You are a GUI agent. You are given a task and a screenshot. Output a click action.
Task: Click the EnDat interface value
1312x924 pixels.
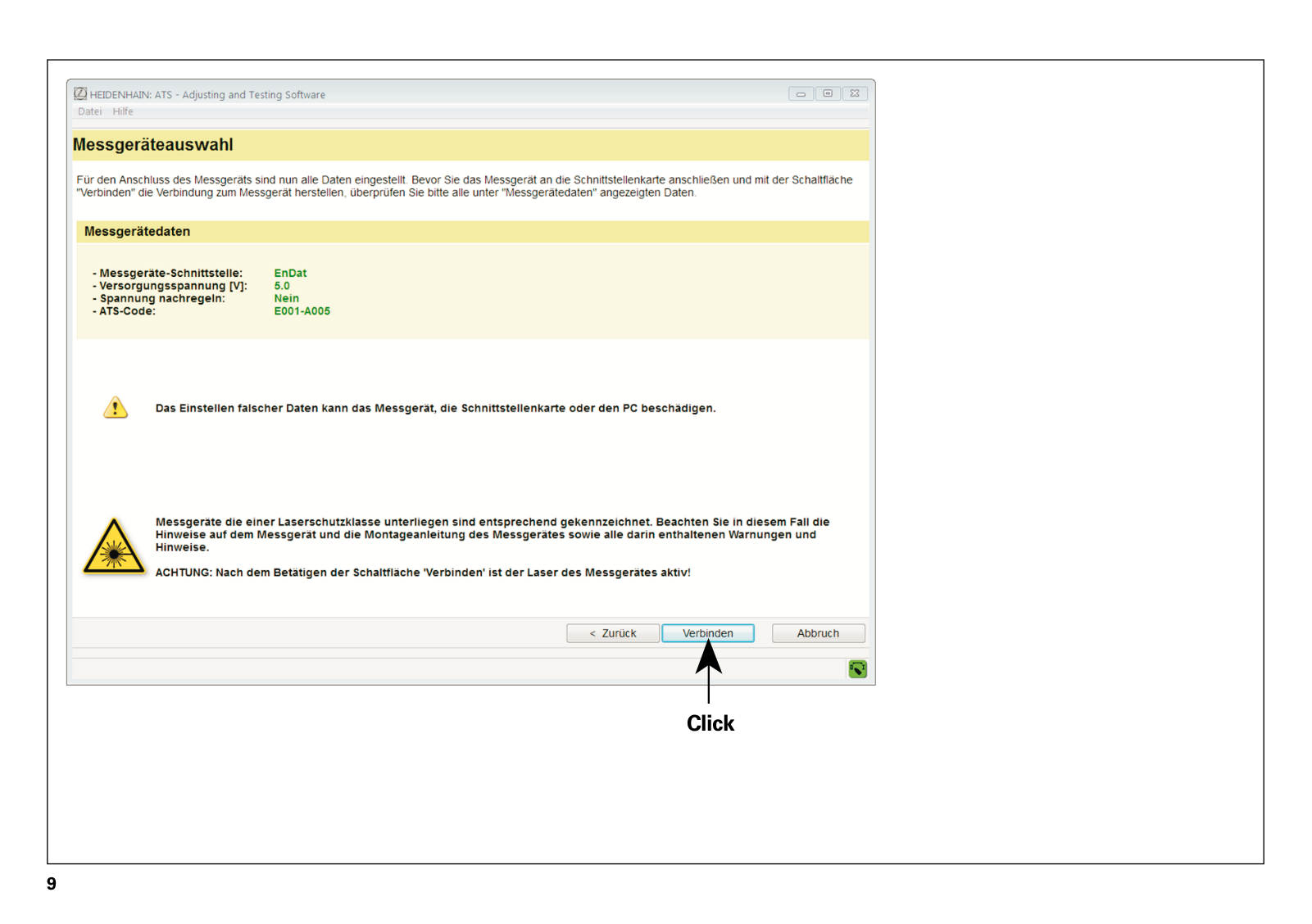tap(290, 274)
